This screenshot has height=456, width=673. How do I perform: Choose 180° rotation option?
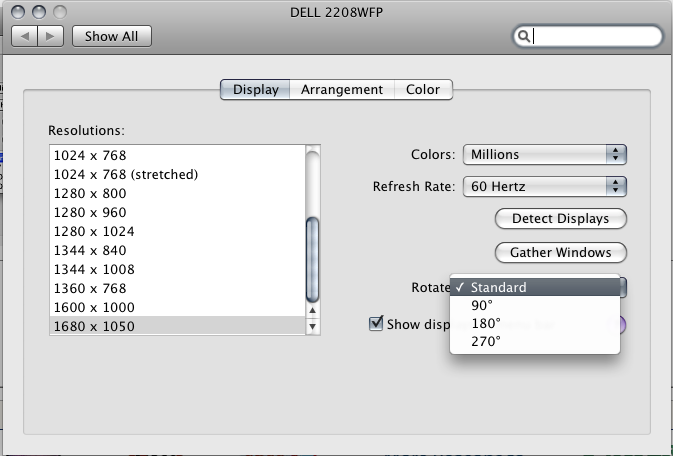(535, 323)
